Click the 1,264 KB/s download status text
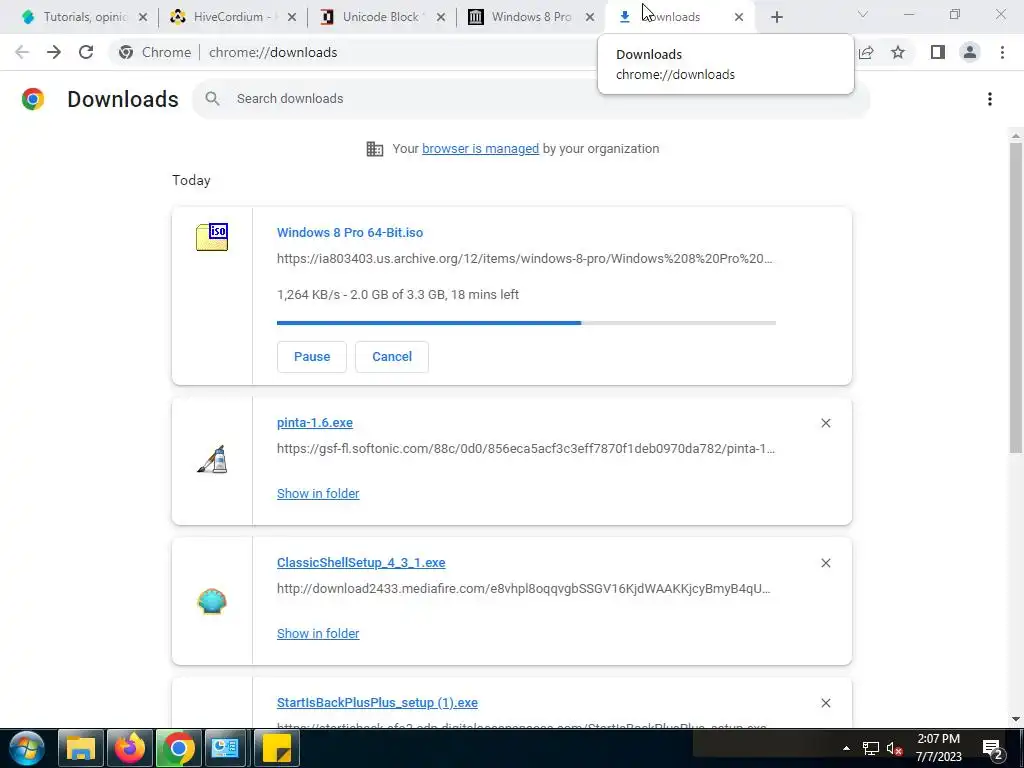Viewport: 1024px width, 768px height. click(398, 295)
